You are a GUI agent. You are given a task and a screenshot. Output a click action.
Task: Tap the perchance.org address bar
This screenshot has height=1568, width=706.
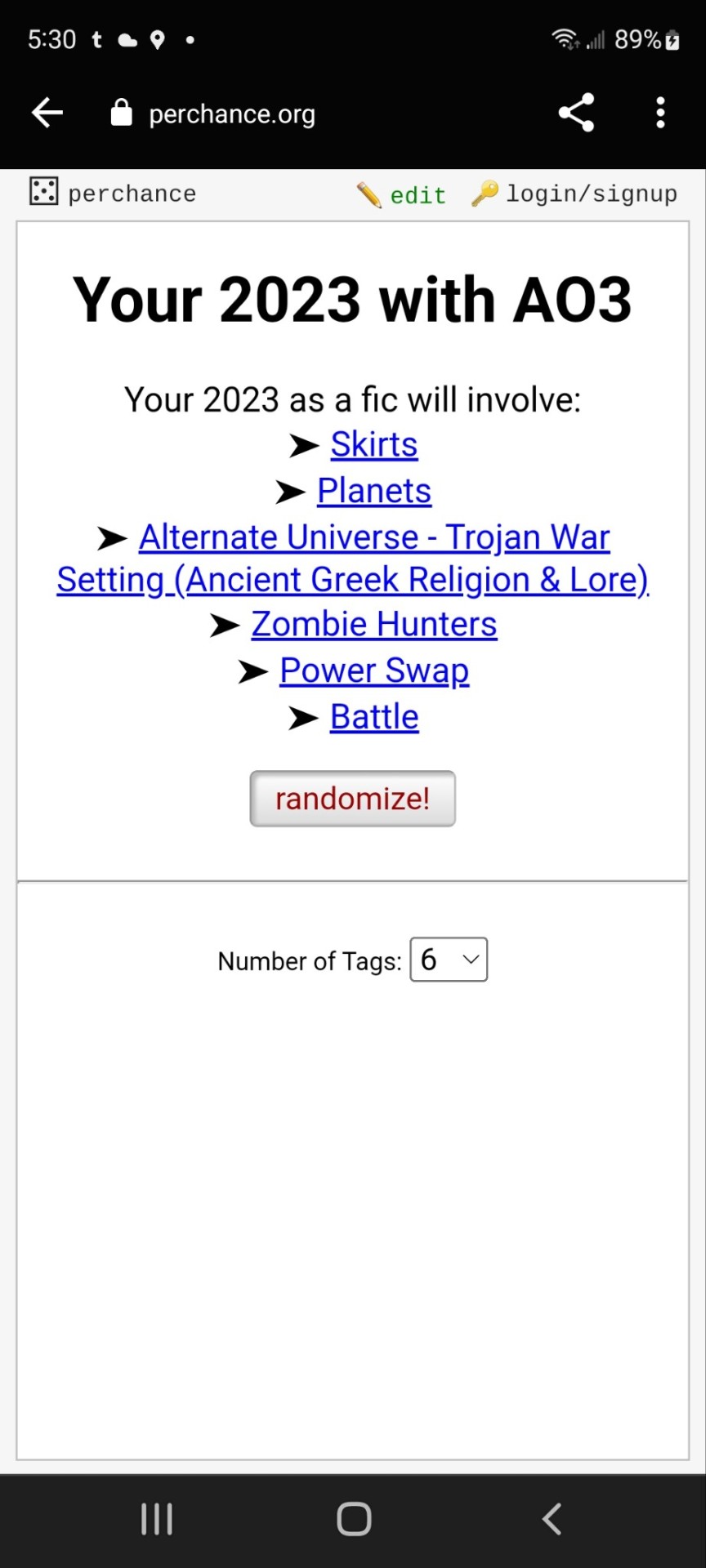coord(232,114)
